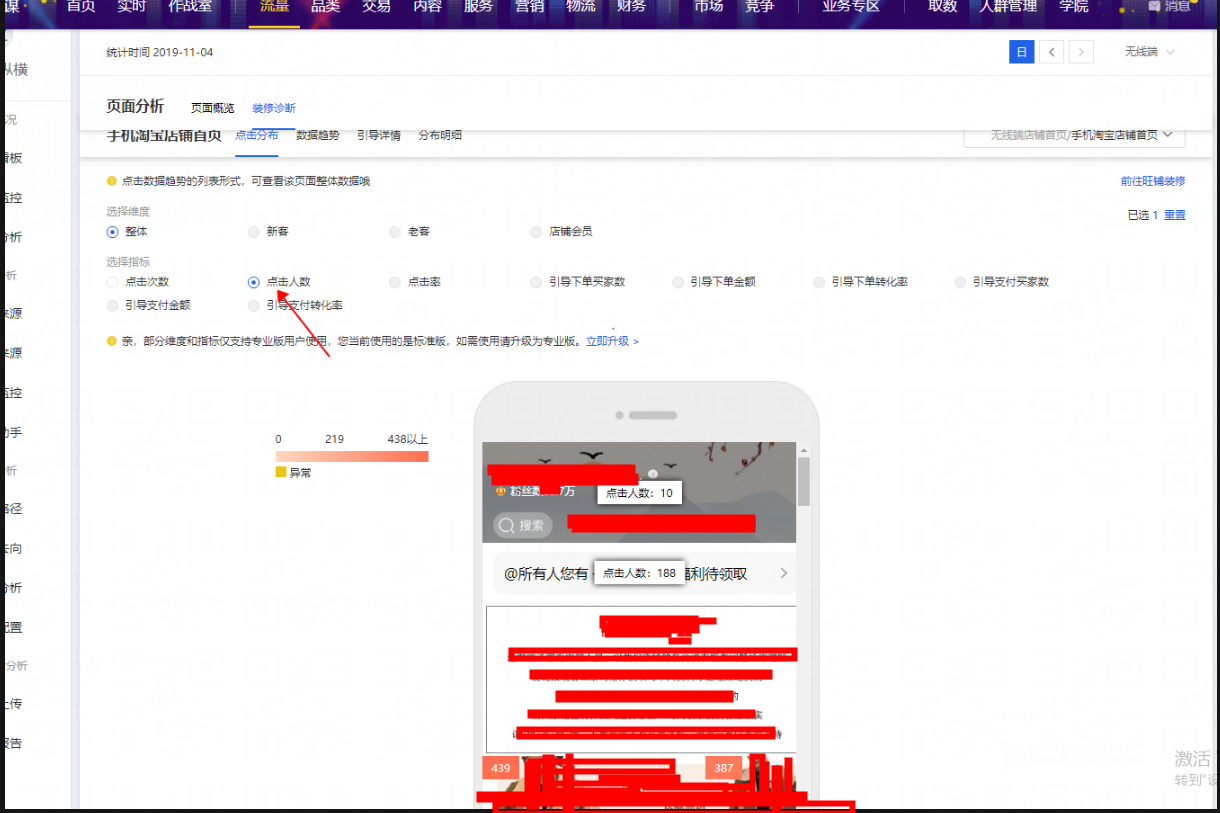Image resolution: width=1220 pixels, height=813 pixels.
Task: Select the 整体 dimension radio
Action: [112, 231]
